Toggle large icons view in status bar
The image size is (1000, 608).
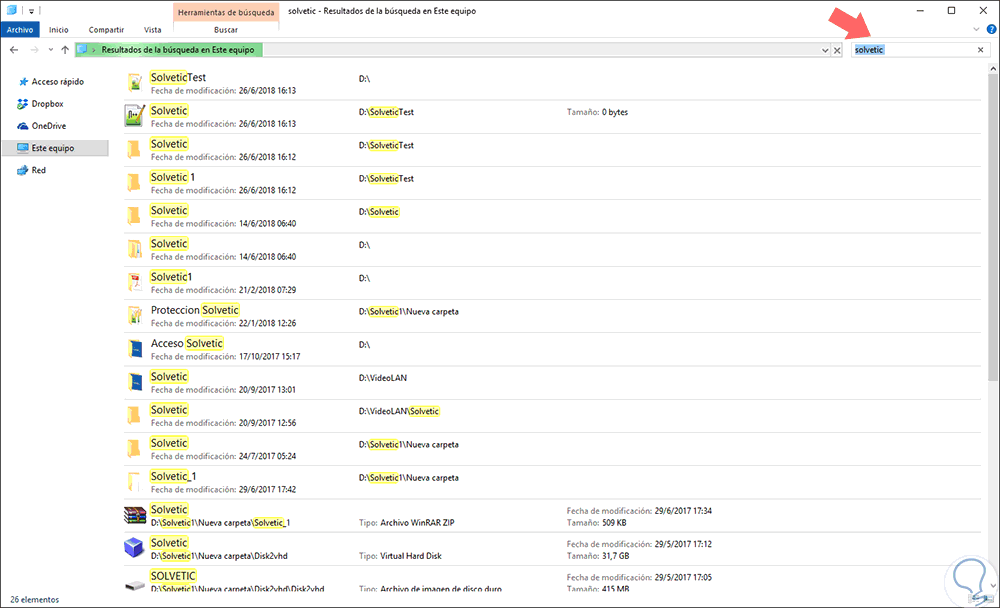coord(988,599)
